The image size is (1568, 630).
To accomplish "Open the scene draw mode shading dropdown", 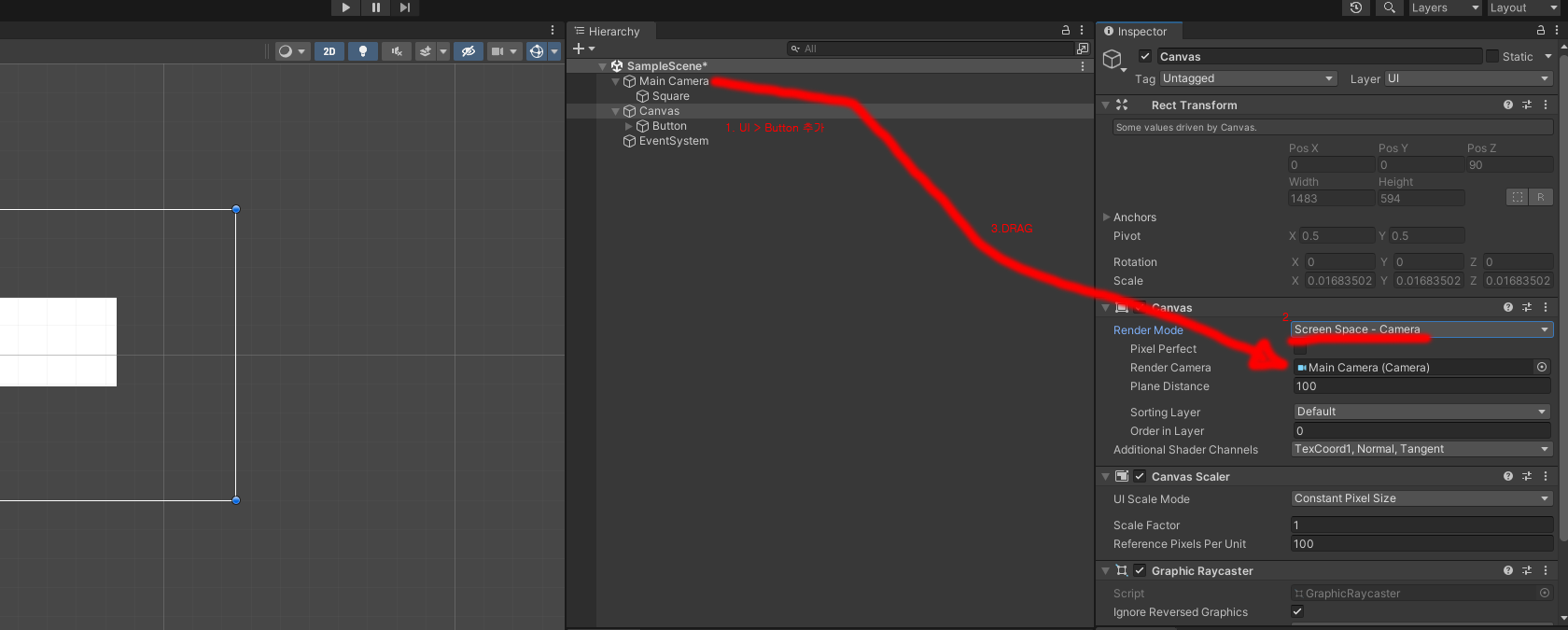I will pyautogui.click(x=291, y=51).
